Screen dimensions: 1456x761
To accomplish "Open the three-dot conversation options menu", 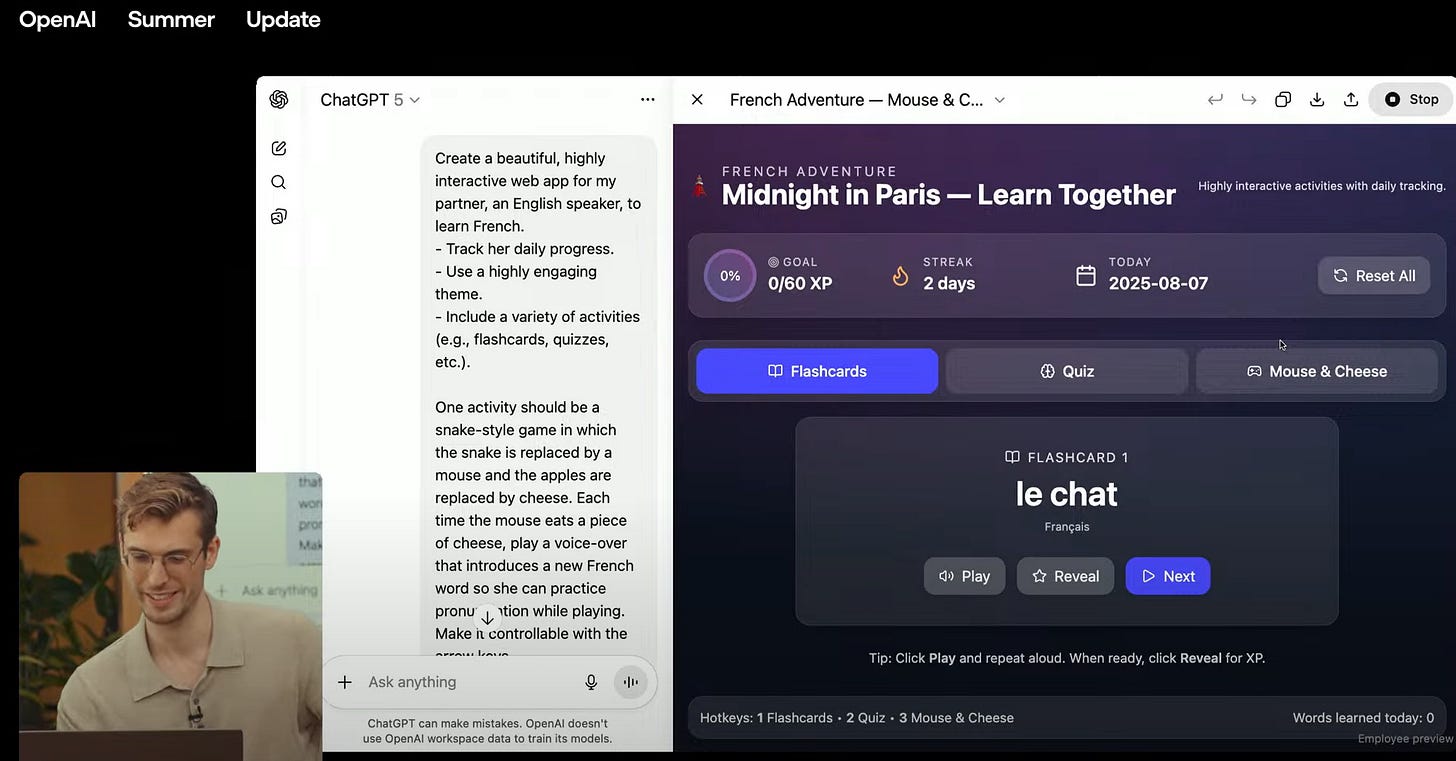I will tap(648, 99).
